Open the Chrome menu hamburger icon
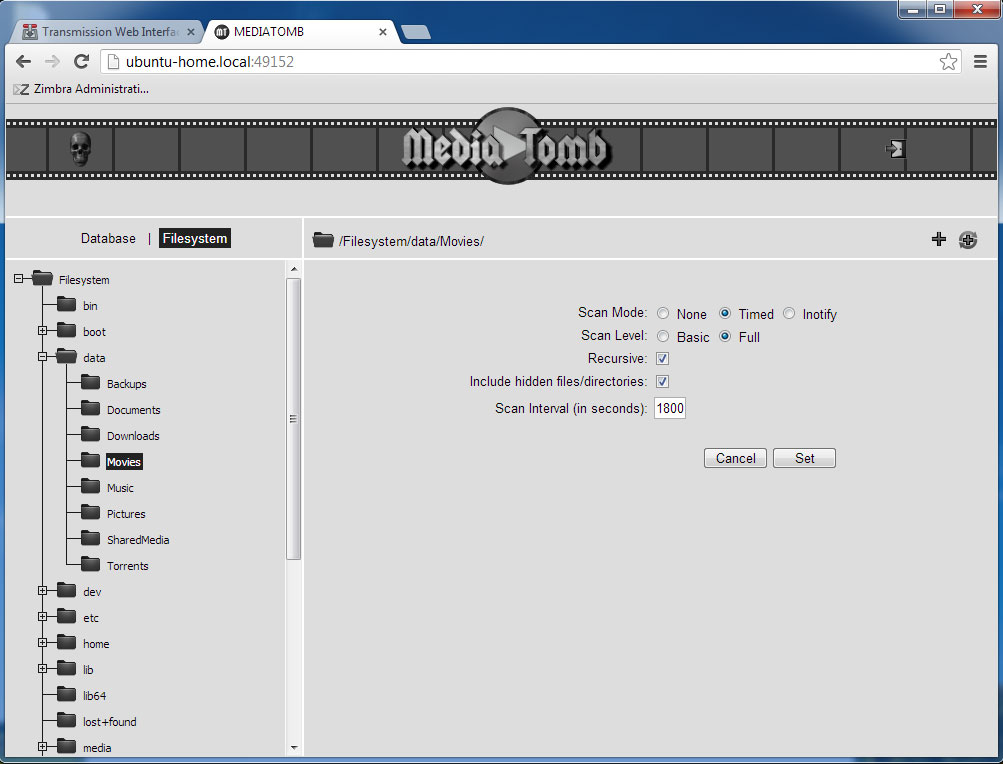 [980, 61]
